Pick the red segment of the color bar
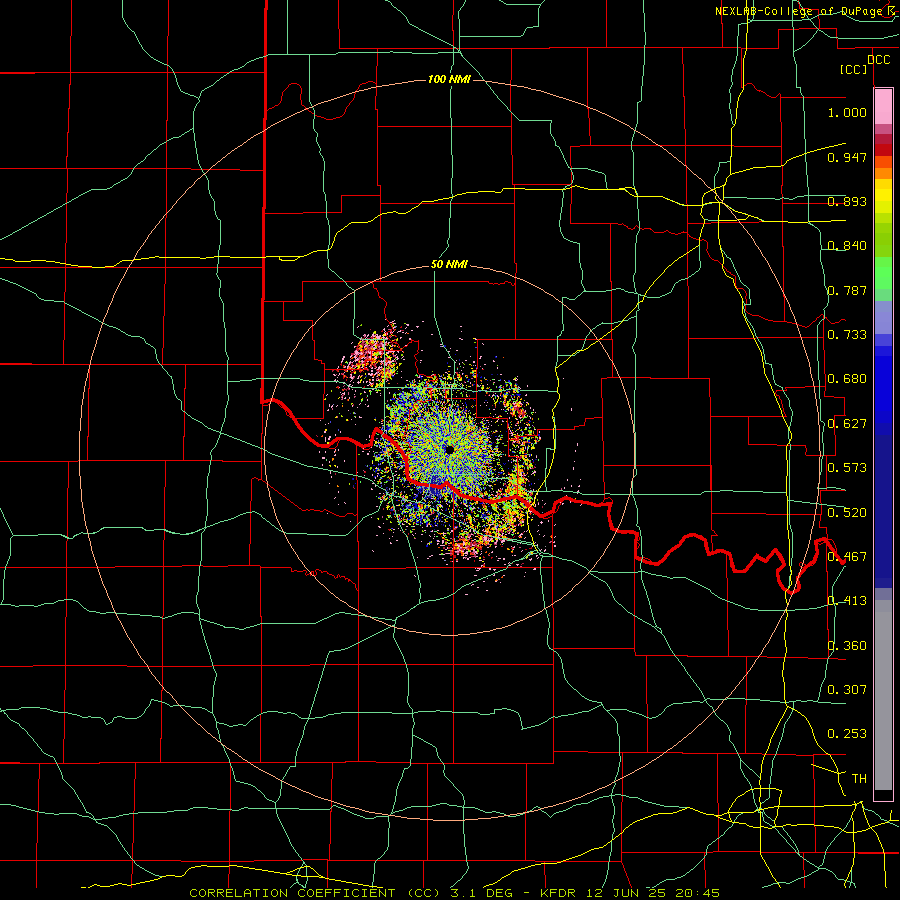This screenshot has width=900, height=900. coord(883,150)
